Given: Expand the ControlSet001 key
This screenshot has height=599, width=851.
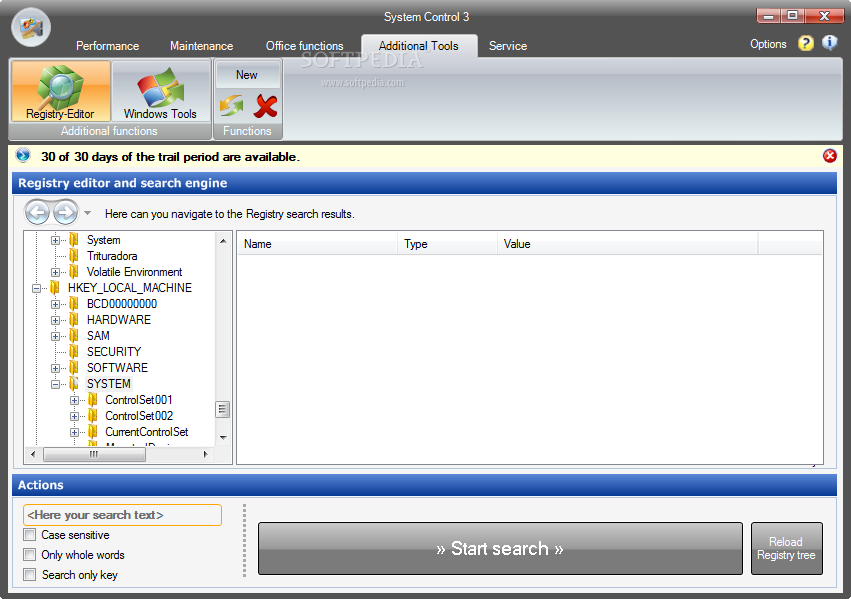Looking at the screenshot, I should [74, 400].
